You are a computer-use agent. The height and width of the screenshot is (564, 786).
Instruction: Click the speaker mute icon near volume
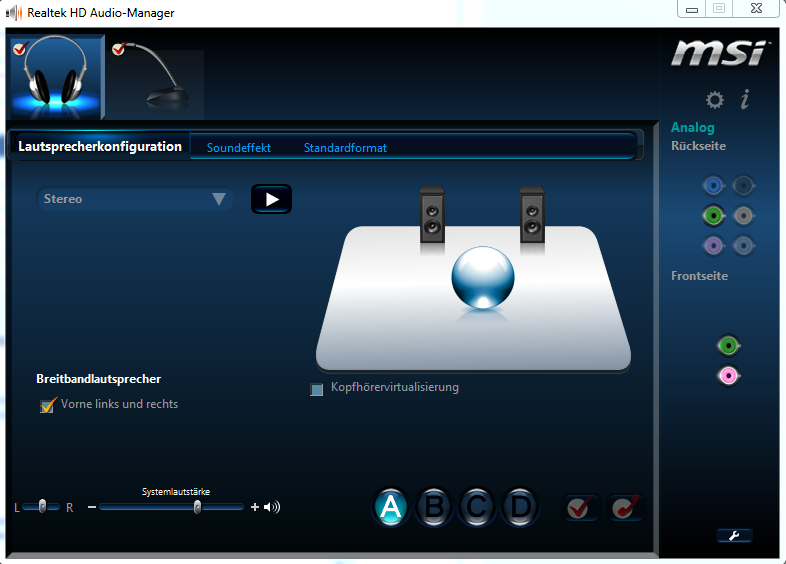pos(272,507)
